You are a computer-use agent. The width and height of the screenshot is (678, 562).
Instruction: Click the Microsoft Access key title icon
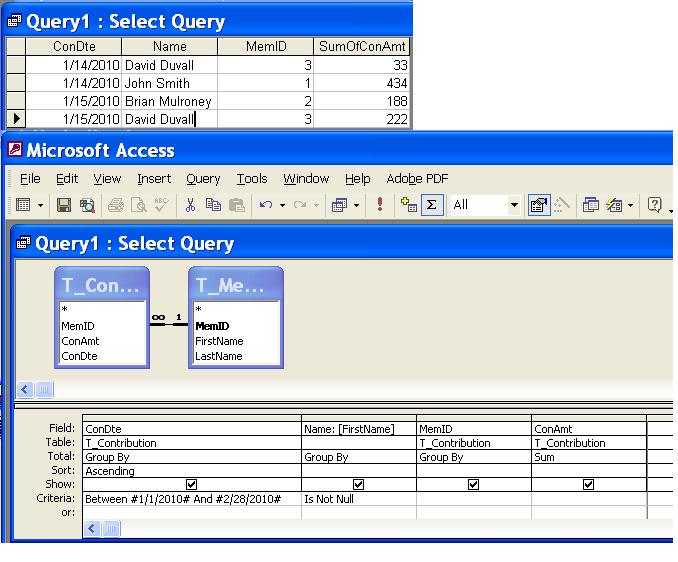[x=15, y=150]
